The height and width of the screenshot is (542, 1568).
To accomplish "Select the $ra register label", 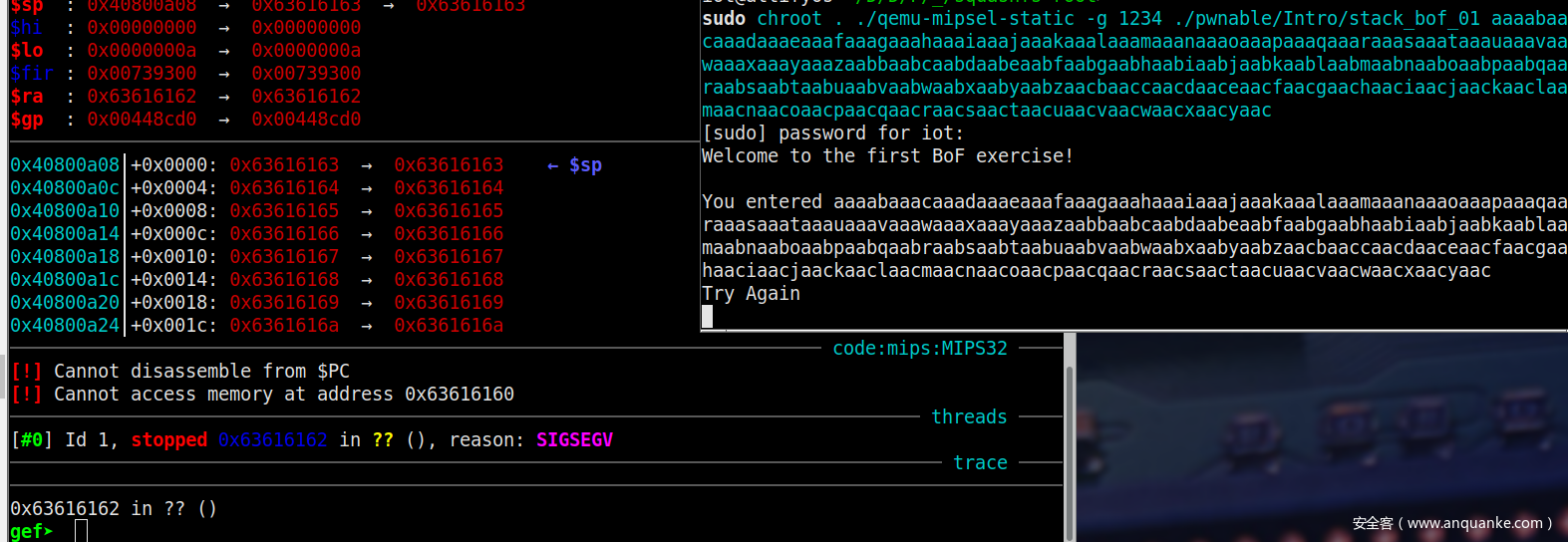I will 27,97.
